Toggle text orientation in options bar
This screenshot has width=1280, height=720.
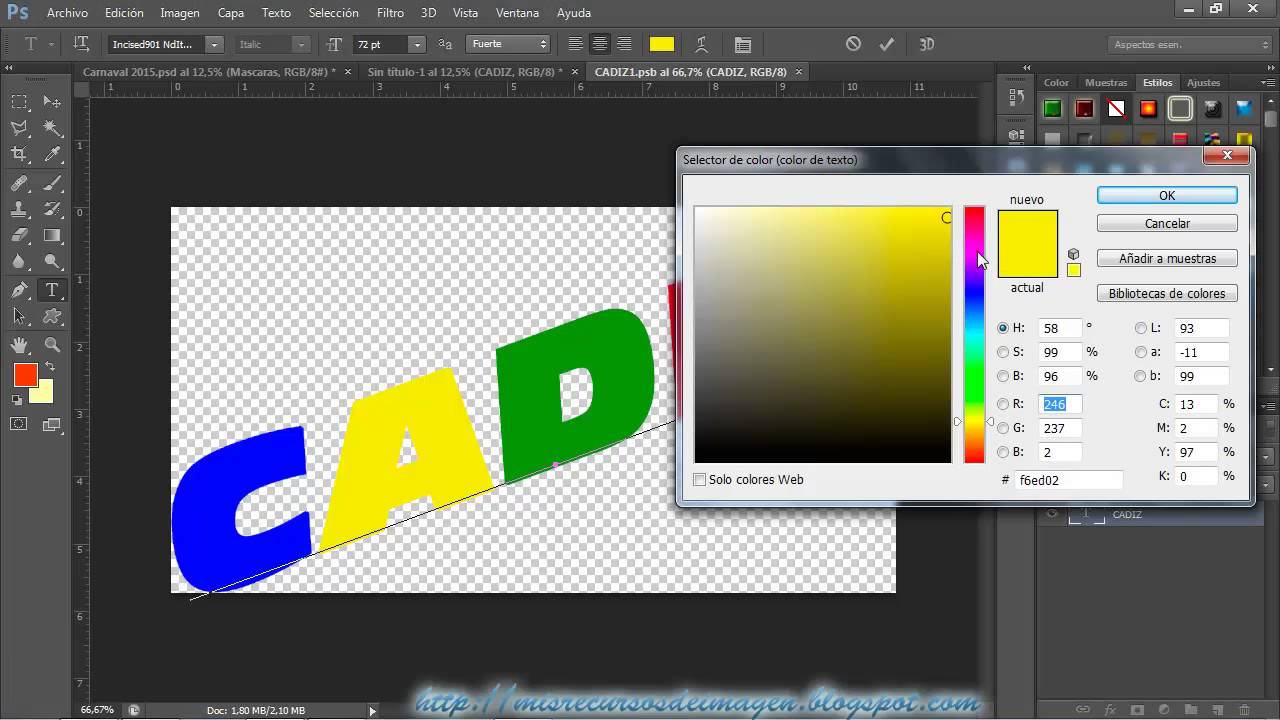point(82,44)
